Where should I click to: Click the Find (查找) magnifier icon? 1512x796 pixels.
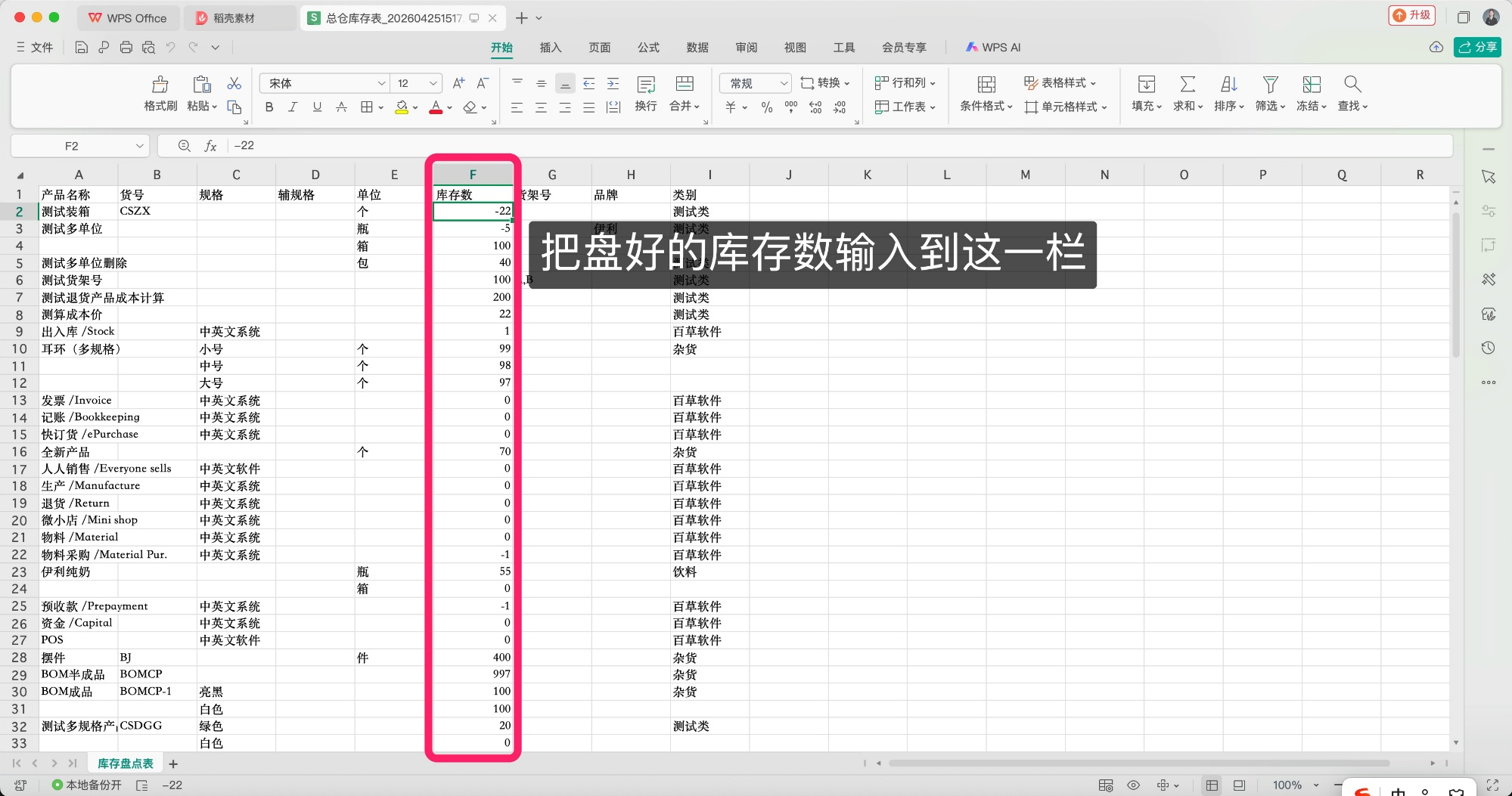1352,84
